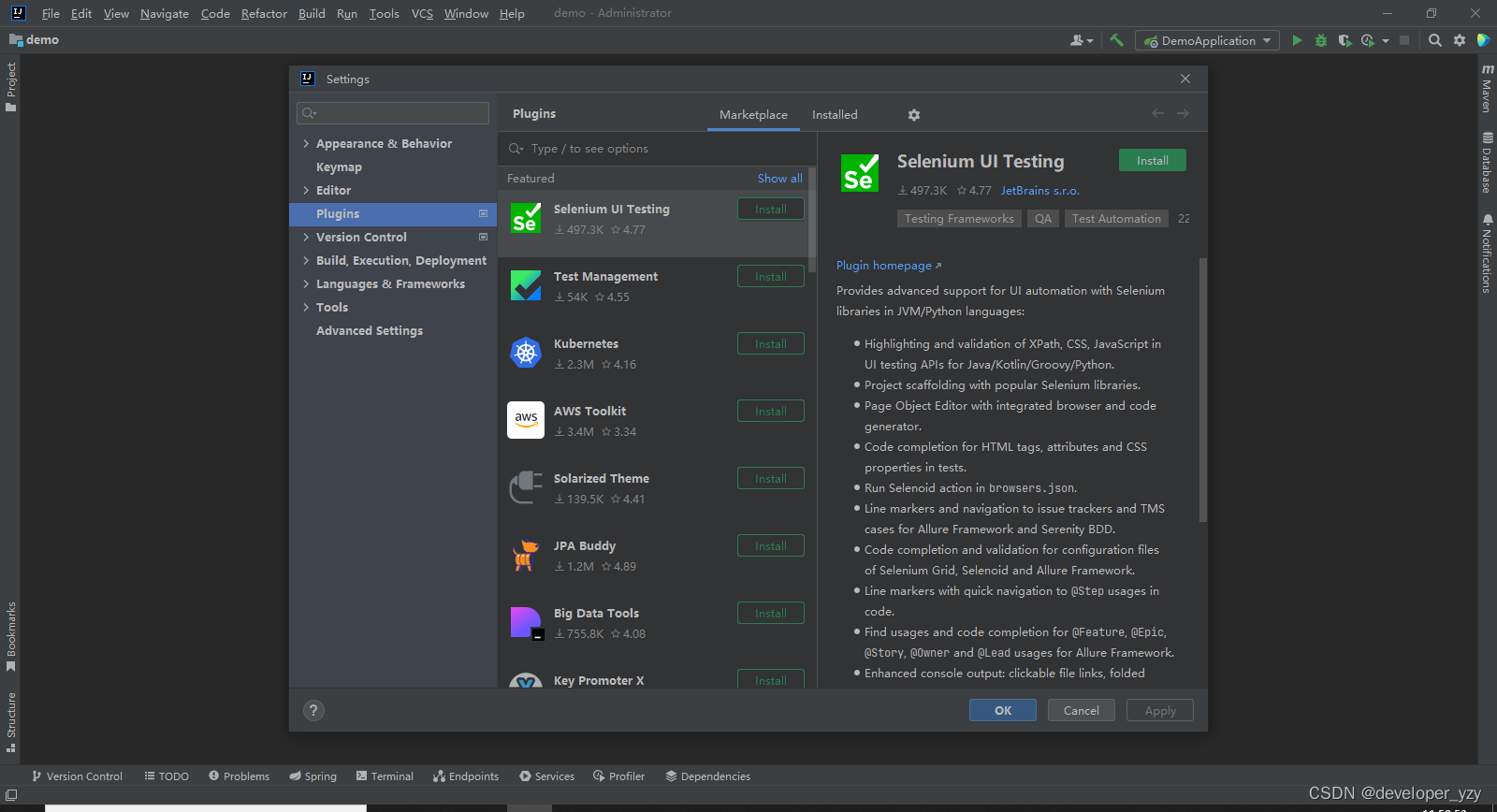Screen dimensions: 1497x812
Task: Select Big Data Tools plugin icon
Action: 526,623
